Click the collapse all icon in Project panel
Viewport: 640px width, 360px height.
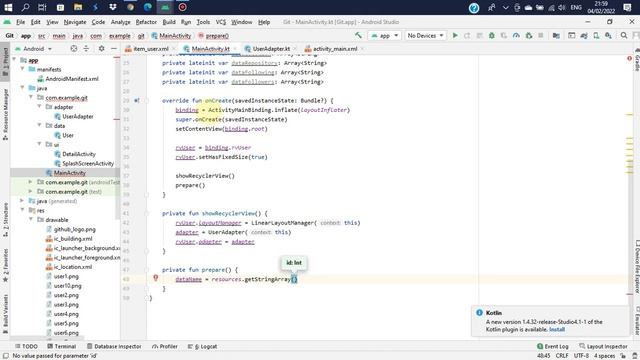point(86,49)
